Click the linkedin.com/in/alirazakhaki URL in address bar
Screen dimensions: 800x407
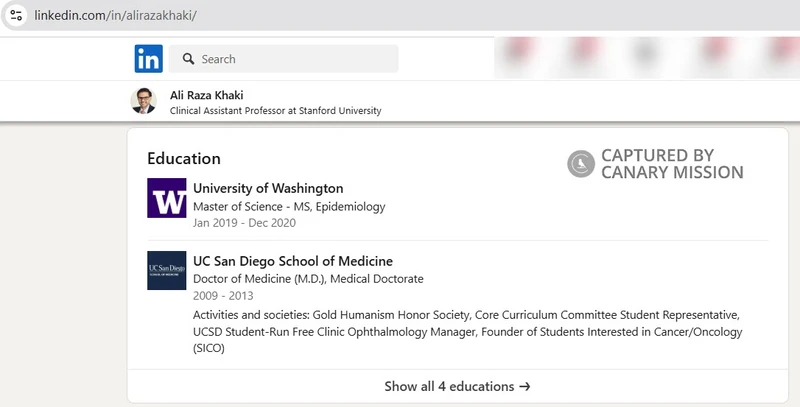pyautogui.click(x=115, y=15)
